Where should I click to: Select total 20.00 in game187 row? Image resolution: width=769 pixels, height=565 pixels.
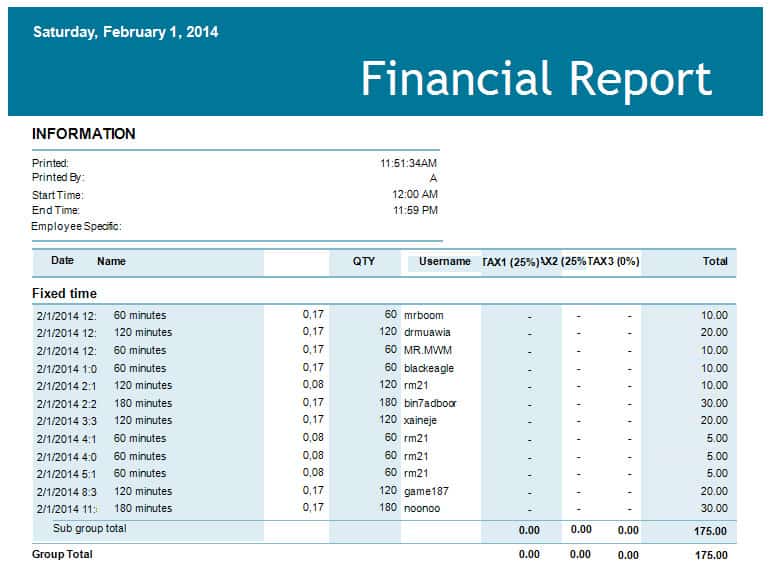pos(714,491)
